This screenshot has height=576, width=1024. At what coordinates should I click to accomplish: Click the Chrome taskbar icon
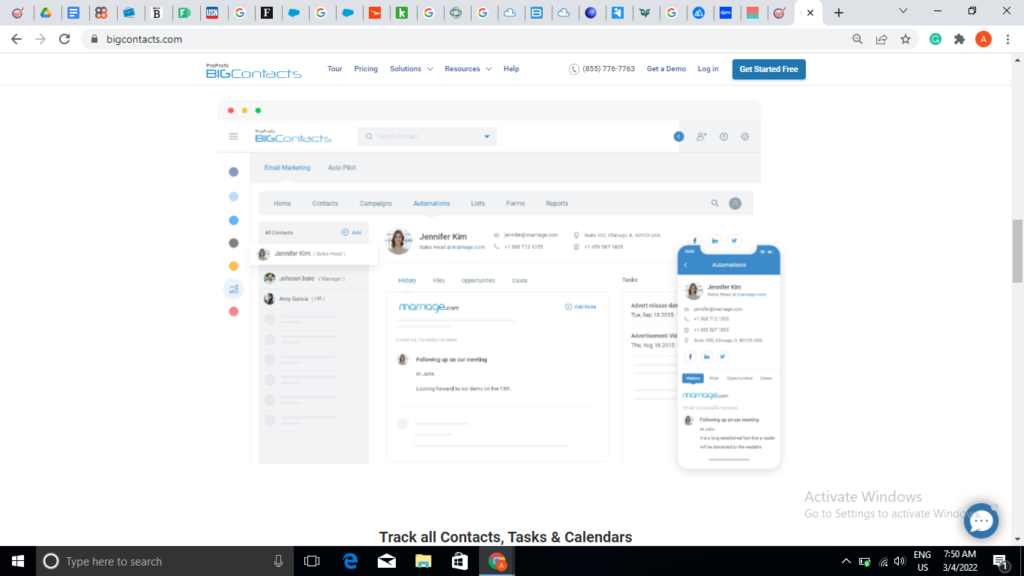point(497,561)
